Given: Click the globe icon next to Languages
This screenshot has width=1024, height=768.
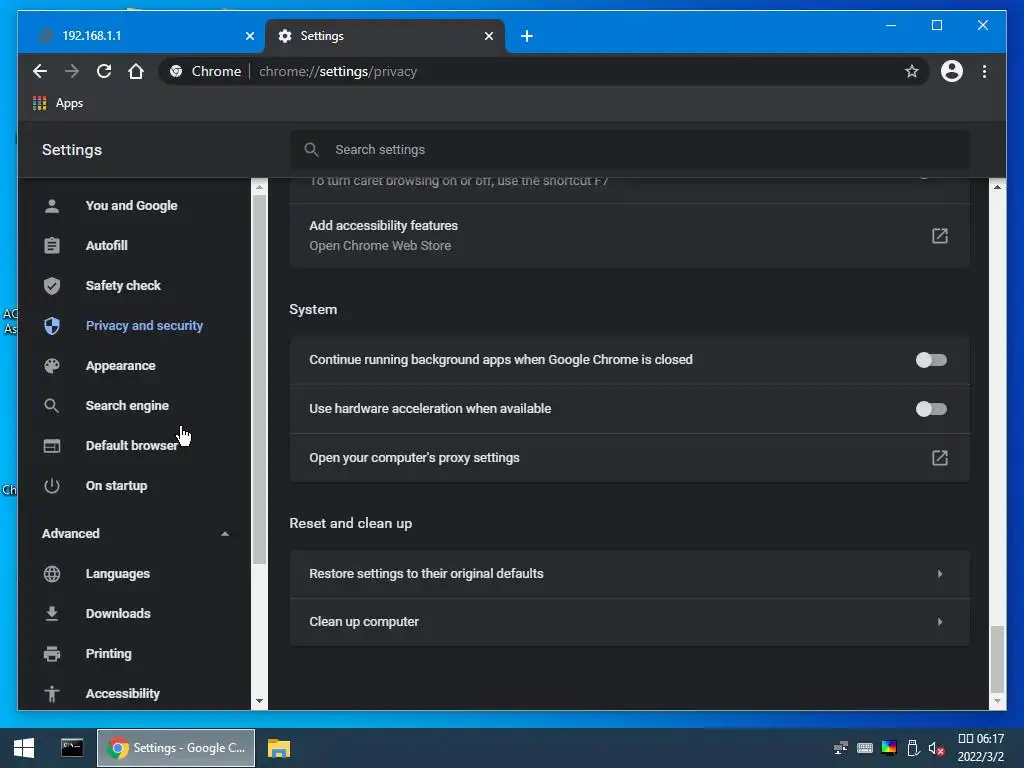Looking at the screenshot, I should pyautogui.click(x=52, y=574).
